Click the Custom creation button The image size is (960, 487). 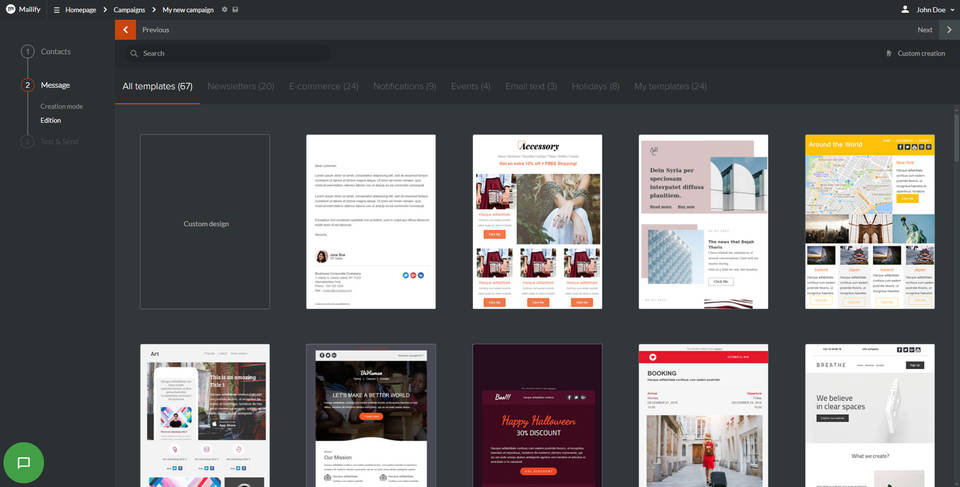point(916,54)
